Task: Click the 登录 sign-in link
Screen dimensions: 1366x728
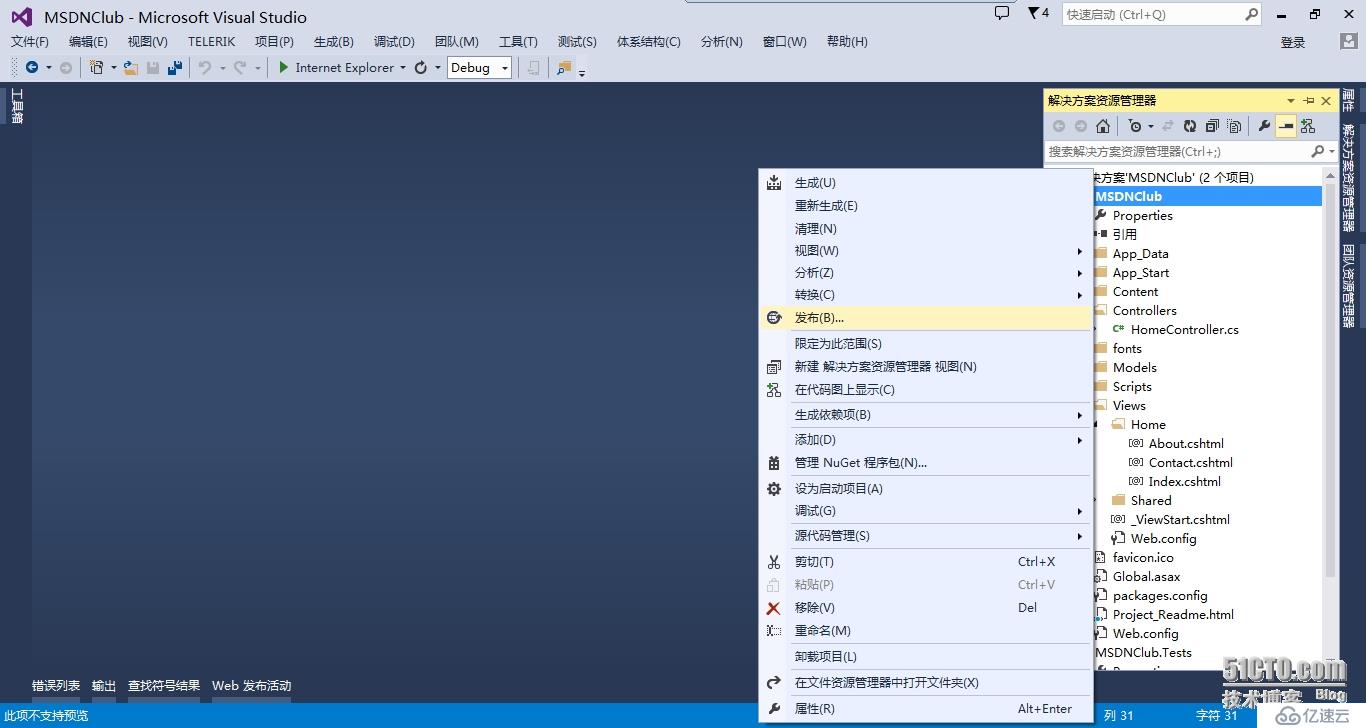Action: (x=1293, y=42)
